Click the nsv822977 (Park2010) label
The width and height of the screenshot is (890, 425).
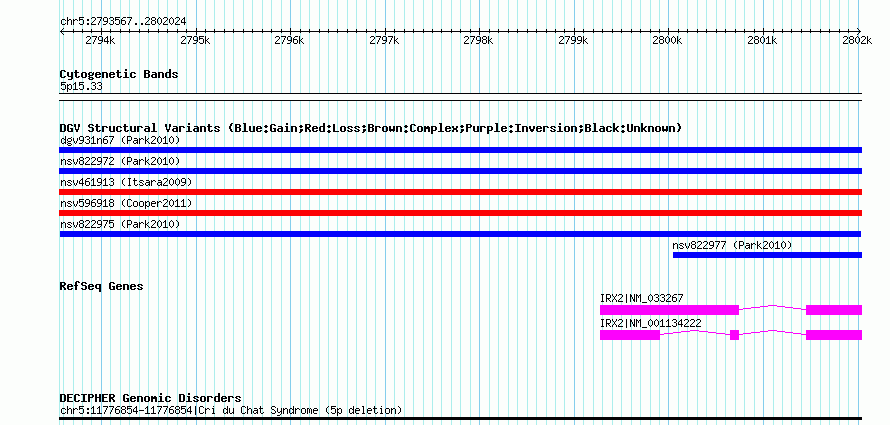tap(732, 245)
